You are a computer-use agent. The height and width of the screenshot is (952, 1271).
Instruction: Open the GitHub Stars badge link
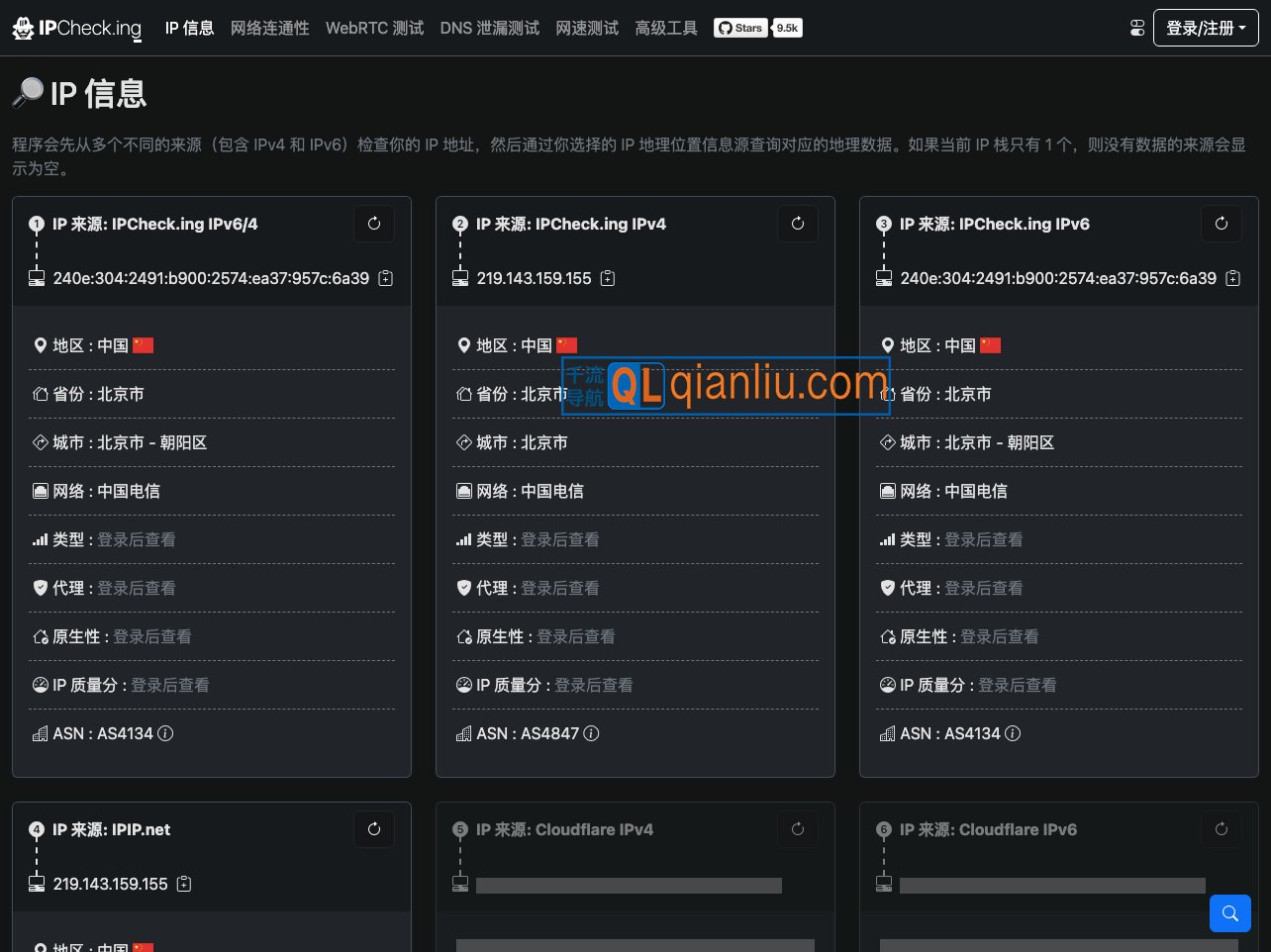(757, 28)
